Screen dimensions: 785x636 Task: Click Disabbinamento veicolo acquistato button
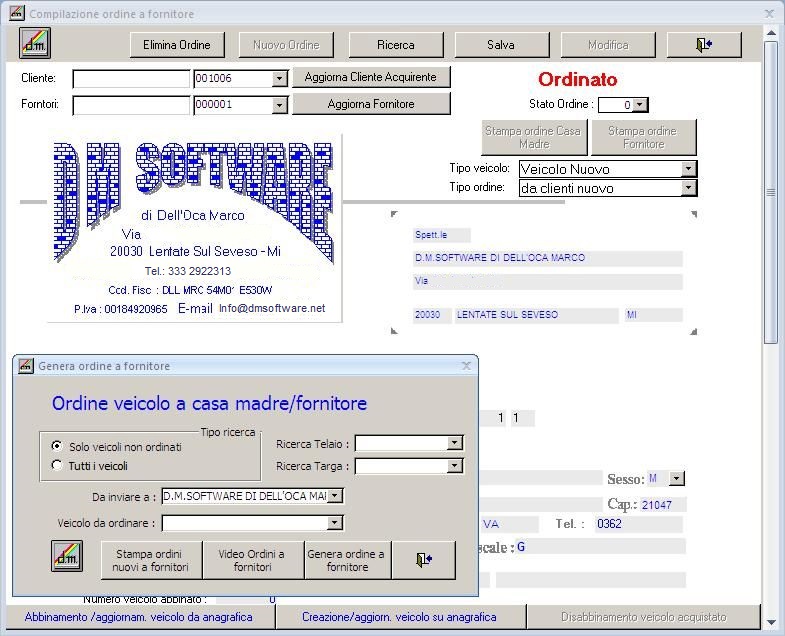(x=644, y=617)
